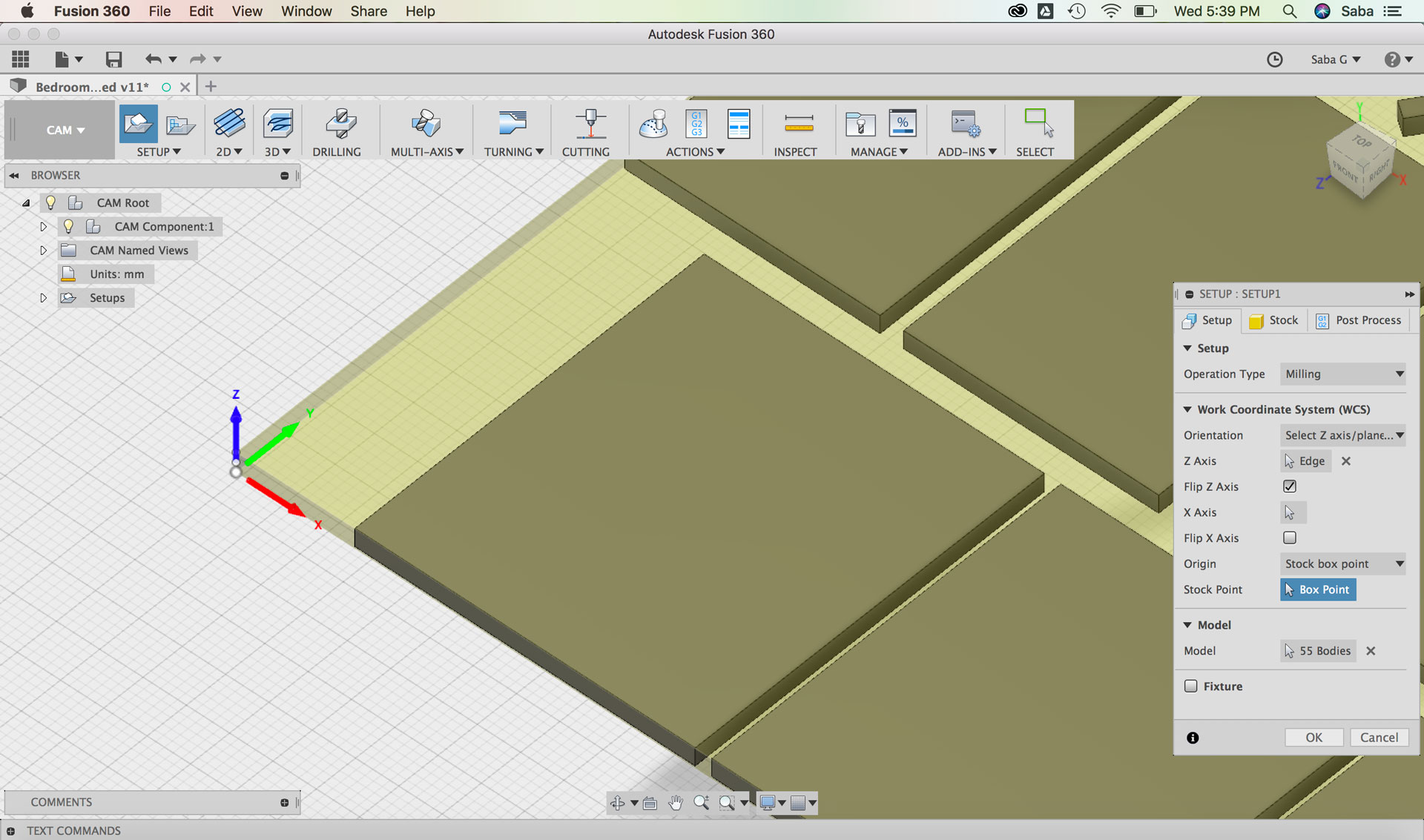1424x840 pixels.
Task: Click Cancel in the Setup dialog
Action: pos(1379,737)
